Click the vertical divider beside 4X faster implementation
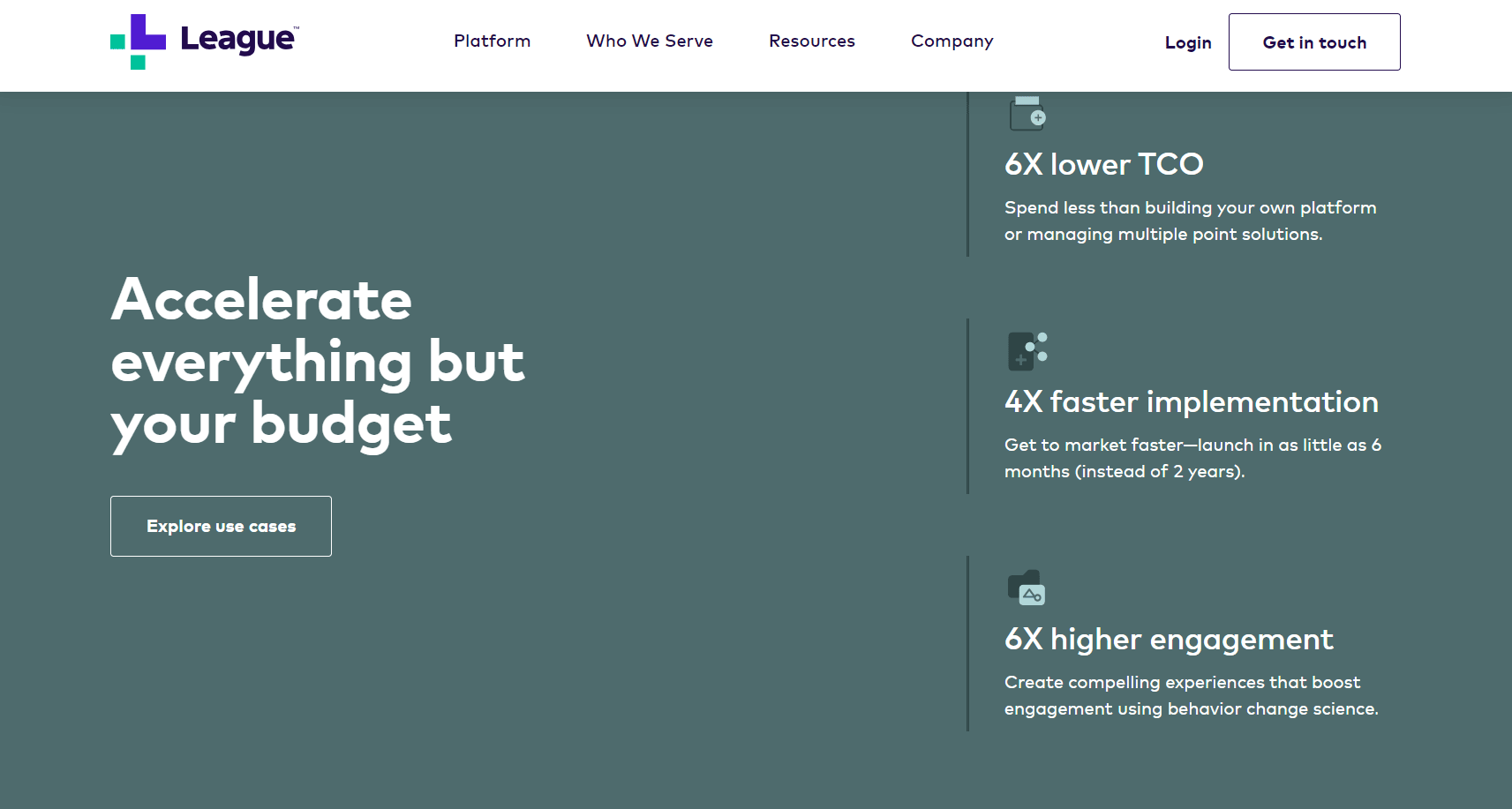1512x809 pixels. coord(968,406)
